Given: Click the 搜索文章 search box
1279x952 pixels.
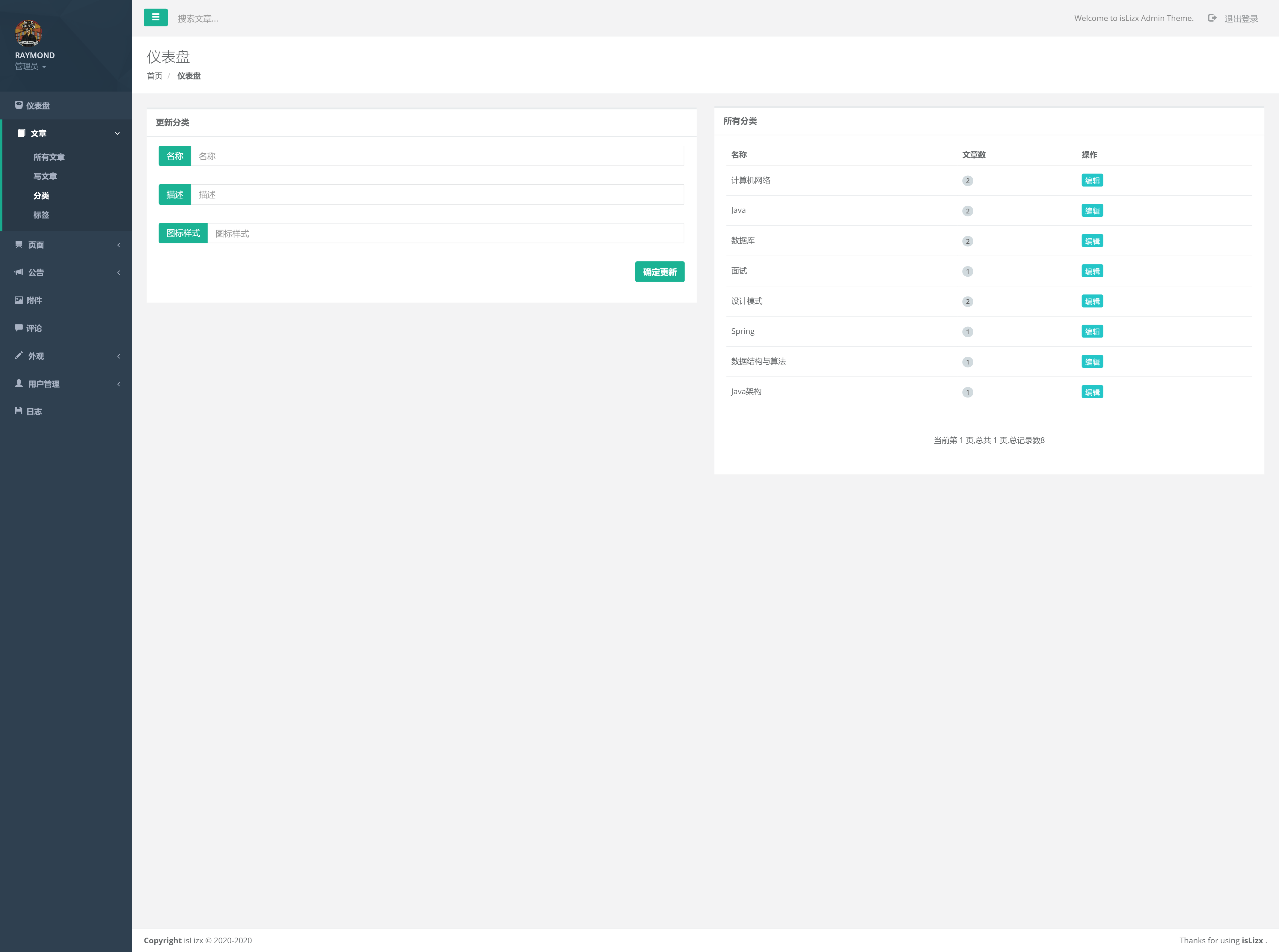Looking at the screenshot, I should [x=197, y=19].
